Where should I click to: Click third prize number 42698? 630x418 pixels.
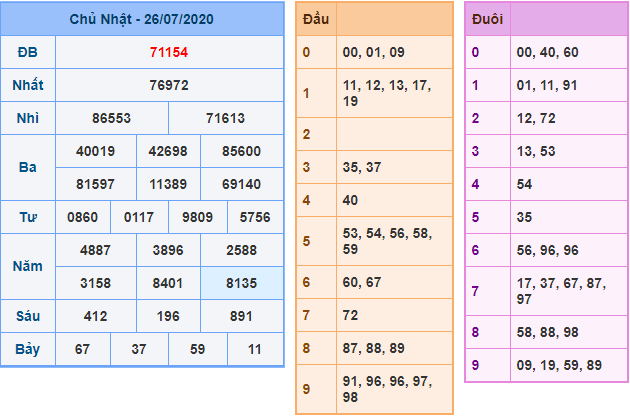coord(168,151)
